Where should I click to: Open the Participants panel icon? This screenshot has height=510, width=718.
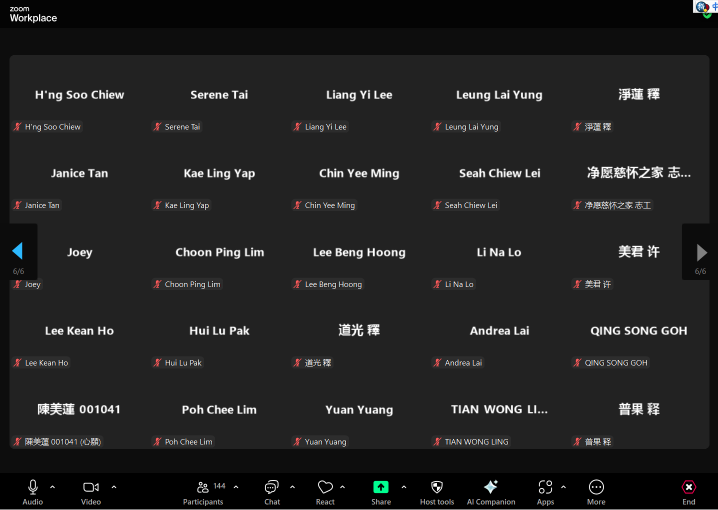coord(203,487)
